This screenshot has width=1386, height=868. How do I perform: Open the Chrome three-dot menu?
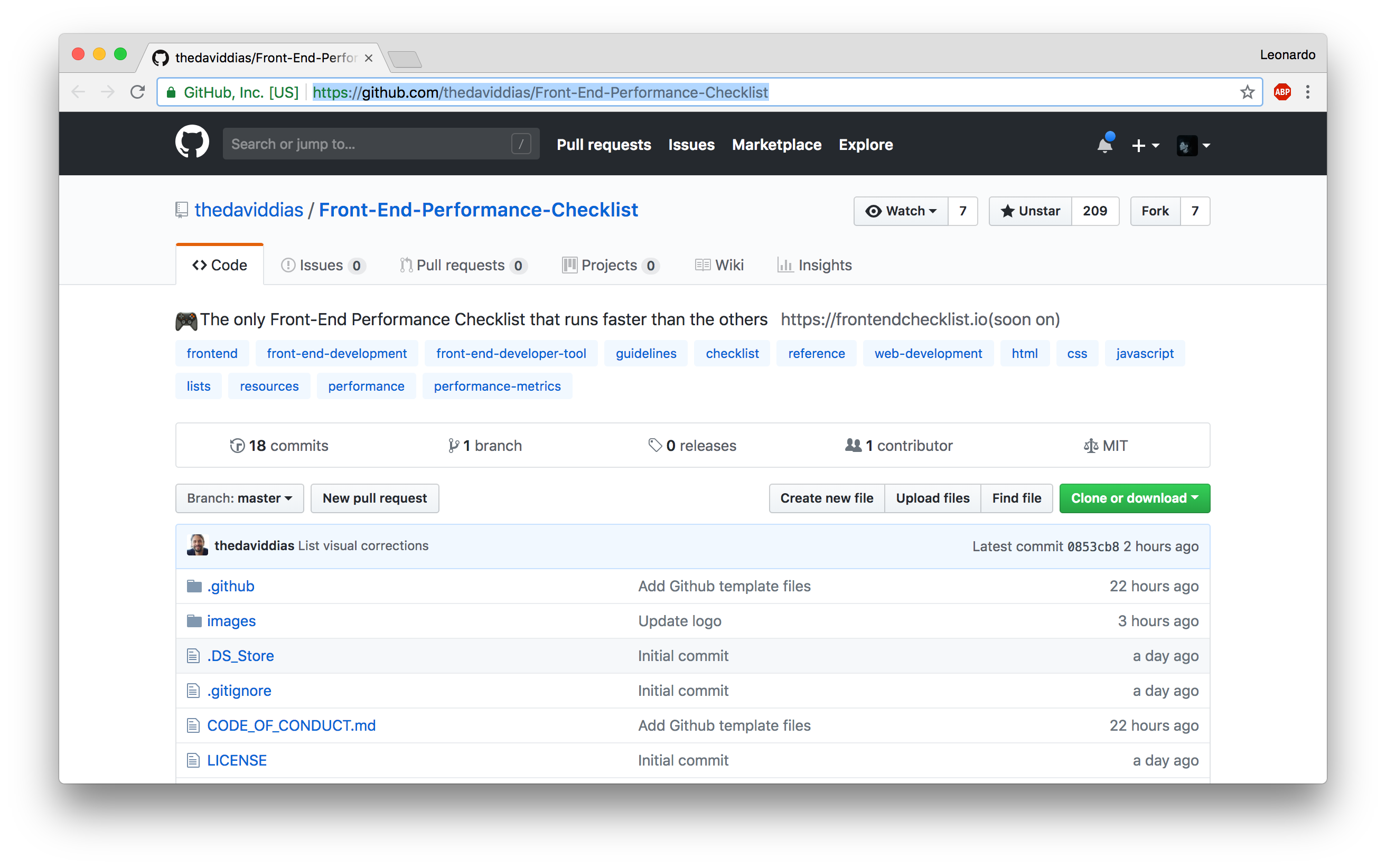1307,92
